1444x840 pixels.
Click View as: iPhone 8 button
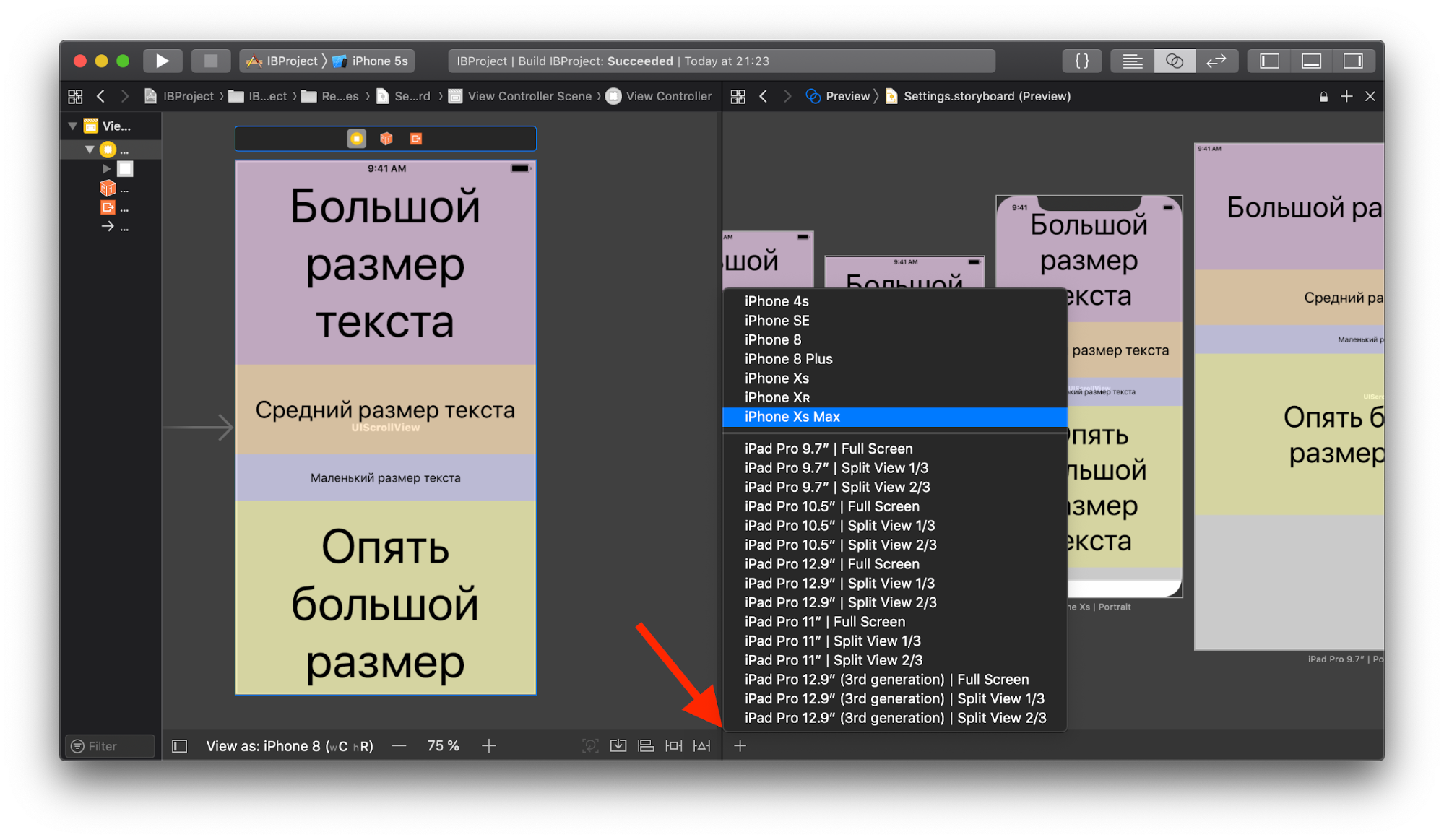click(289, 746)
